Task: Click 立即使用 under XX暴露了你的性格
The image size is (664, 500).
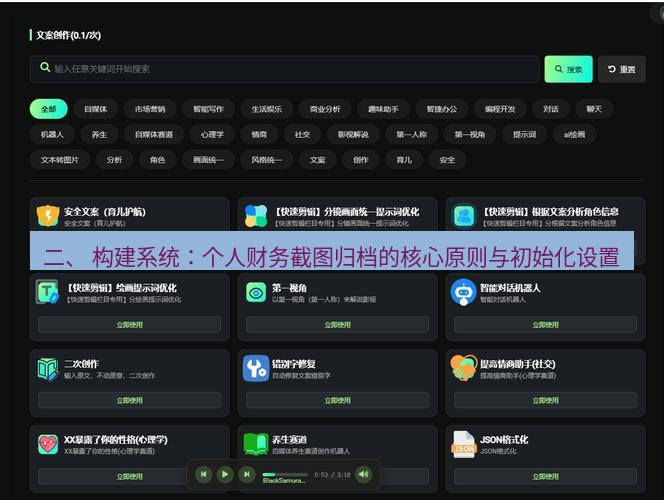Action: [130, 476]
